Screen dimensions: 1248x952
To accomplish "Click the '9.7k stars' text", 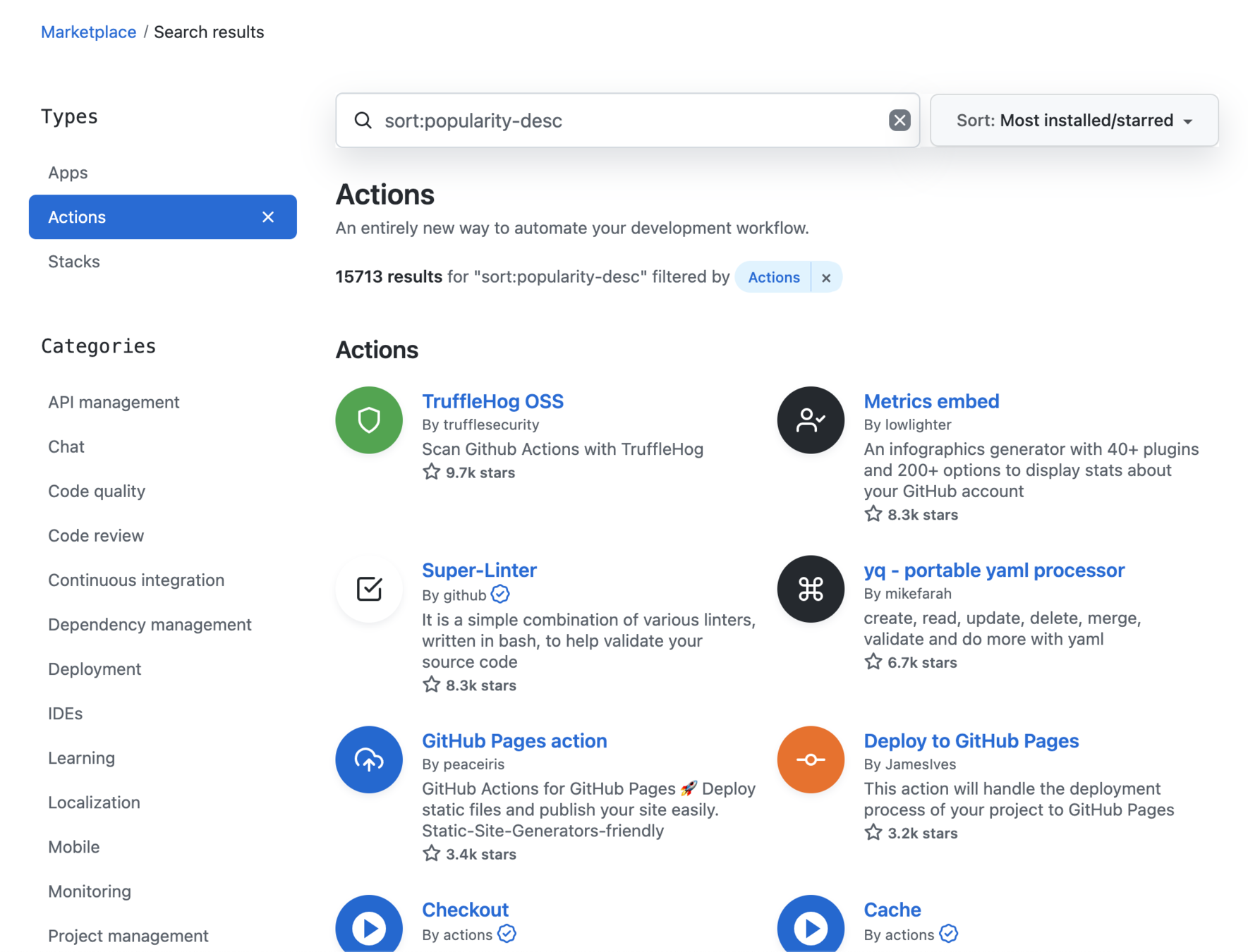I will pos(480,472).
